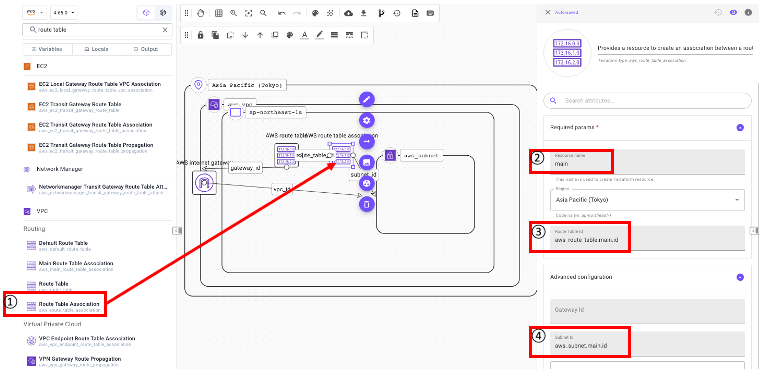Click the line color pencil icon
The width and height of the screenshot is (760, 376).
click(x=319, y=35)
